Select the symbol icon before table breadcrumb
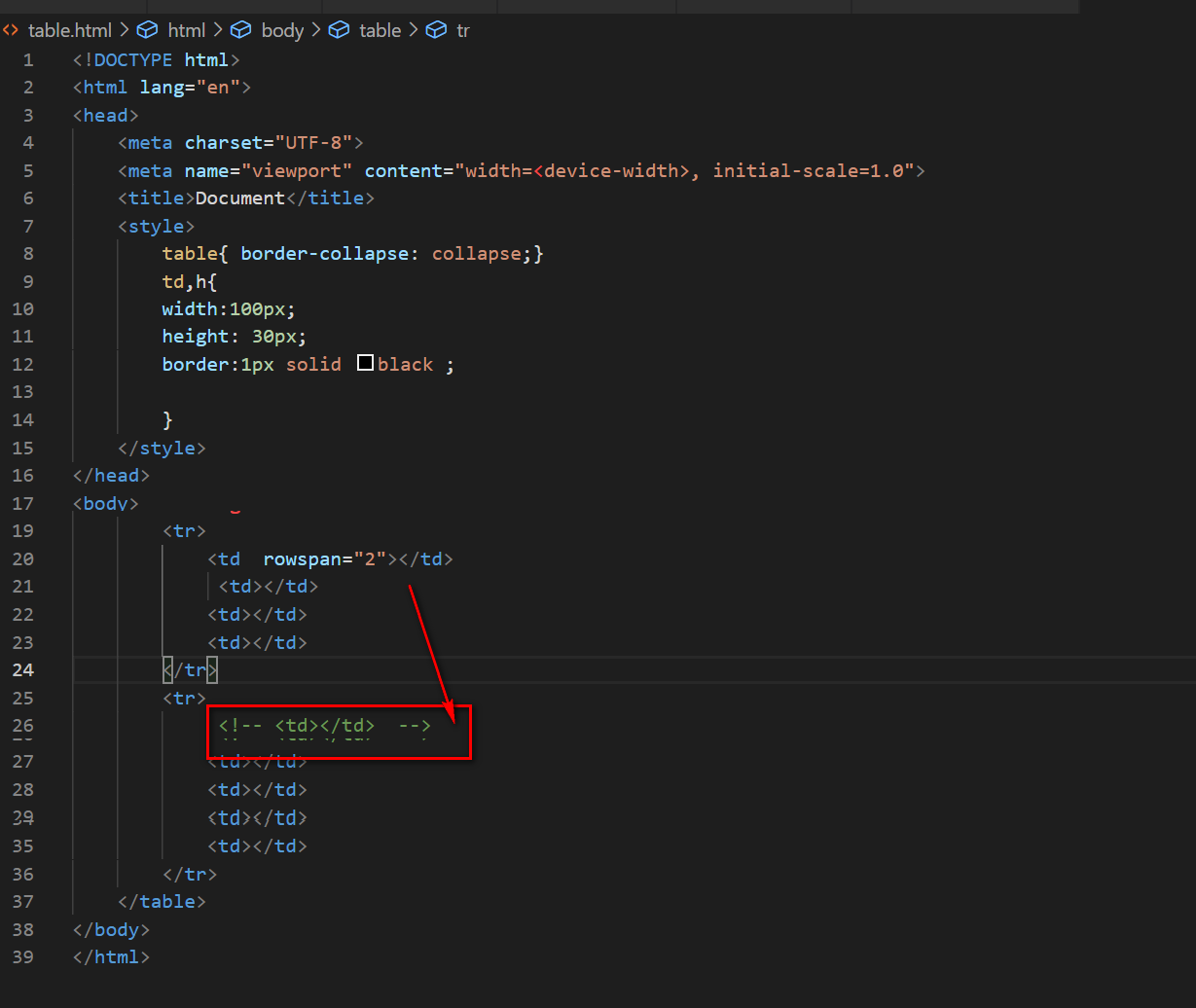Image resolution: width=1196 pixels, height=1008 pixels. pos(339,30)
